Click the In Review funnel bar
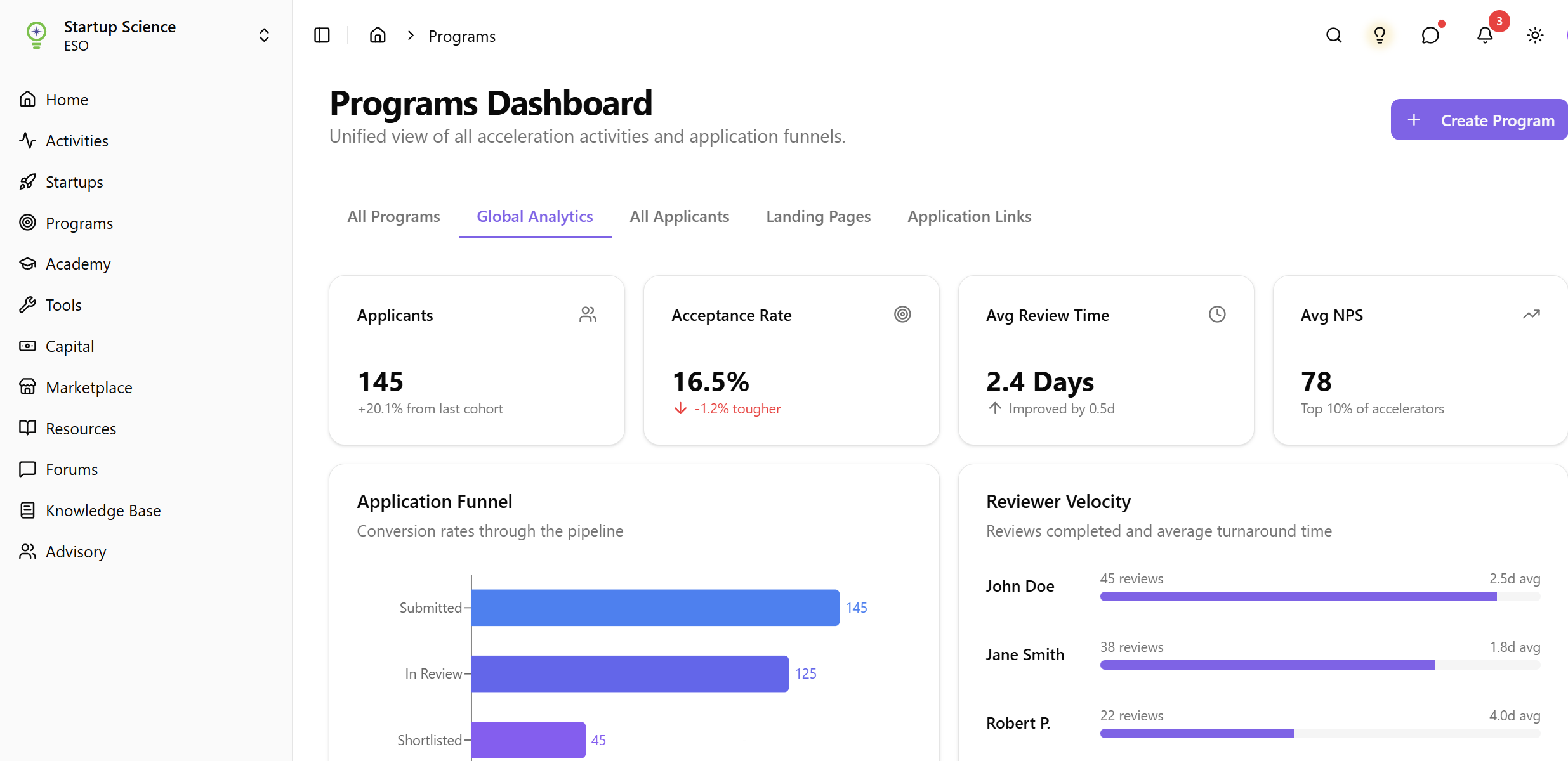This screenshot has width=1568, height=761. [x=629, y=673]
